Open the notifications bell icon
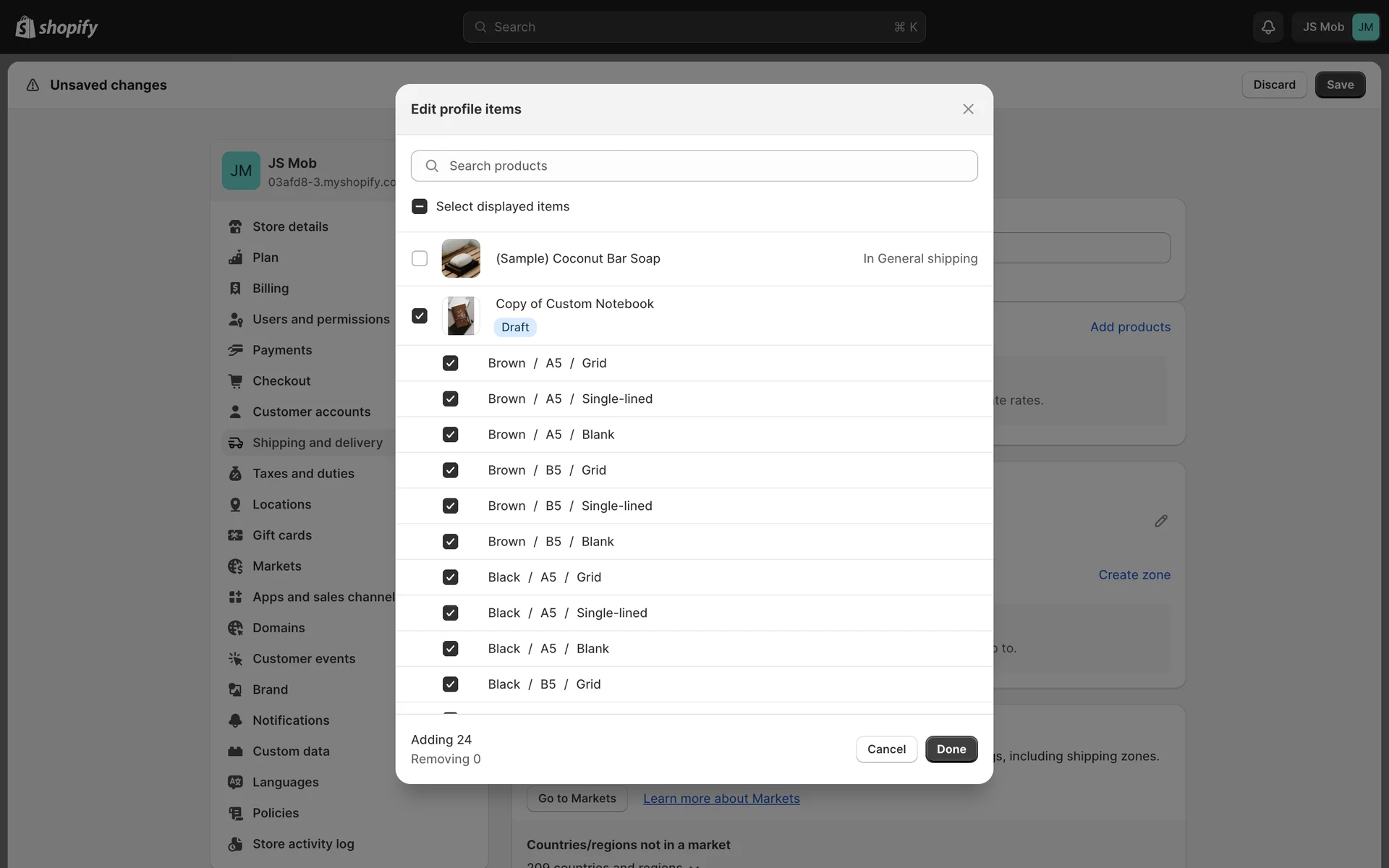1389x868 pixels. pos(1267,27)
